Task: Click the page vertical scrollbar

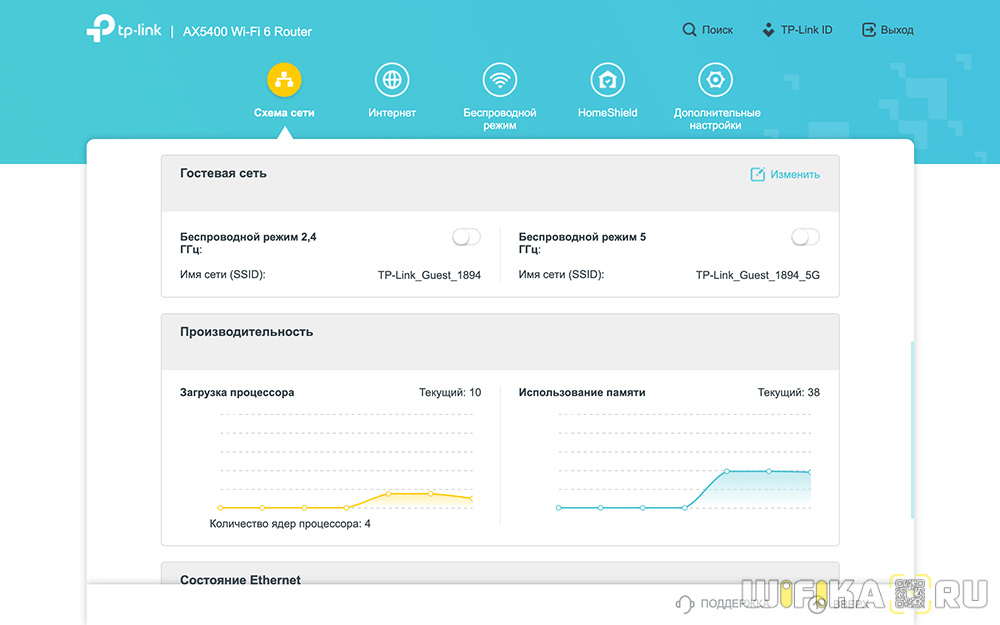Action: [x=911, y=430]
